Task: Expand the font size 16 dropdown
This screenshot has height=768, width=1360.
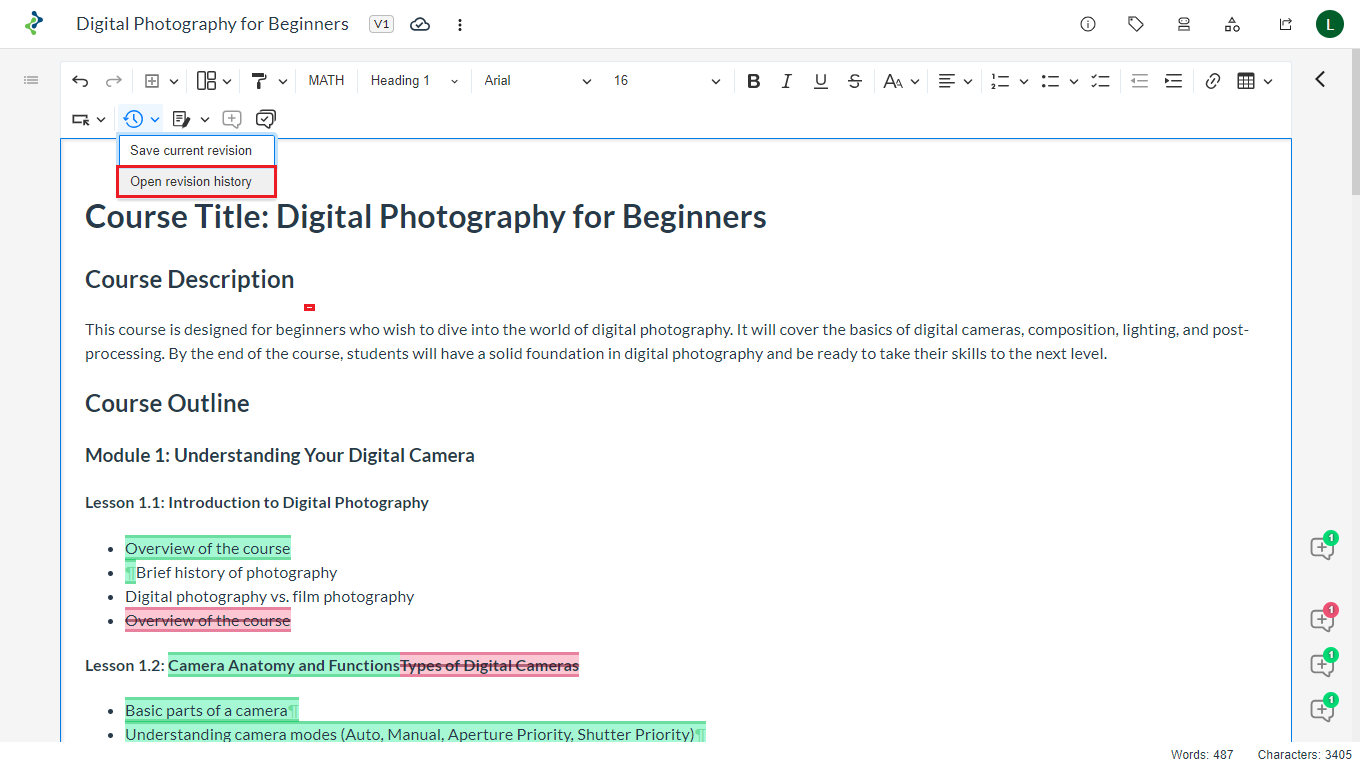Action: click(x=666, y=81)
